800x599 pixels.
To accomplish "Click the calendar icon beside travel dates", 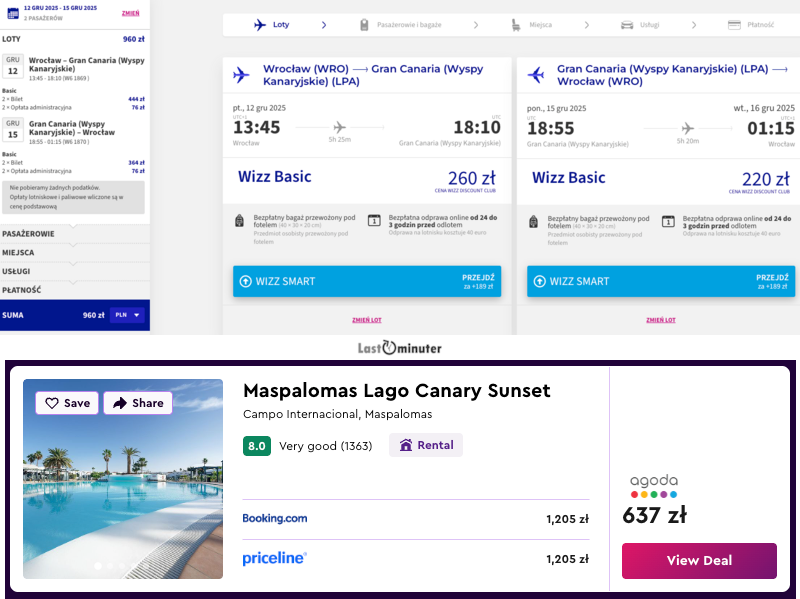I will point(12,12).
